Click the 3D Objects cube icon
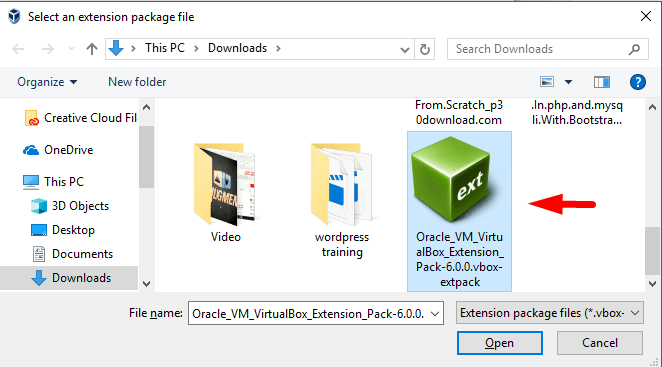This screenshot has width=662, height=367. (39, 206)
